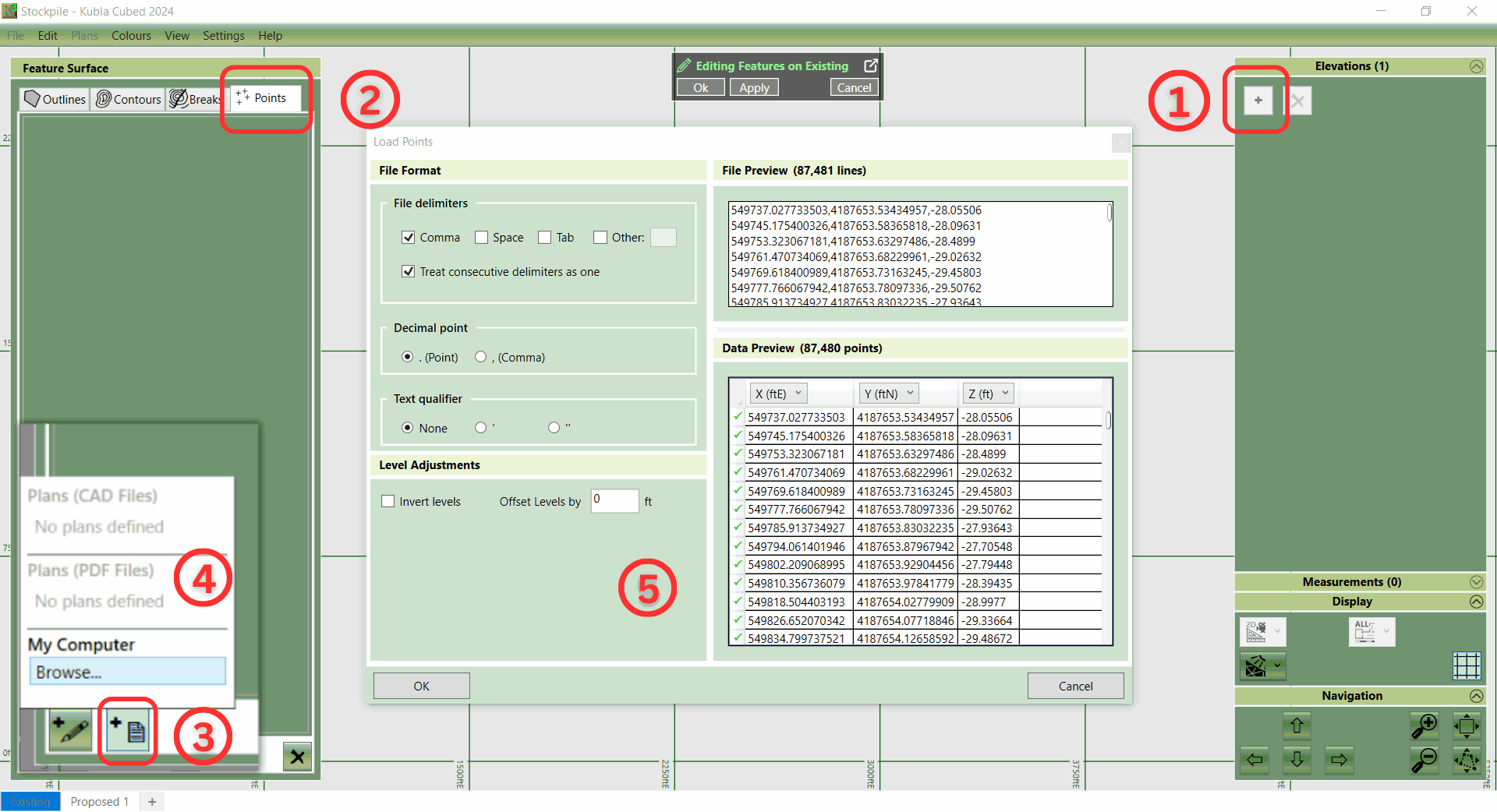Click the zoom in magnifier icon
The image size is (1497, 812).
pyautogui.click(x=1424, y=726)
